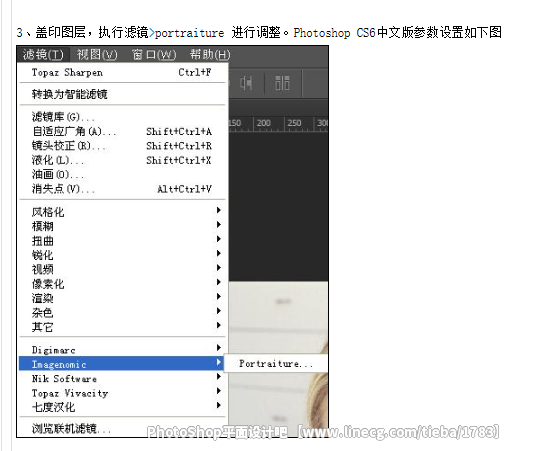Expand the 七度汉化 submenu
Screen dimensions: 555x451
pos(122,407)
